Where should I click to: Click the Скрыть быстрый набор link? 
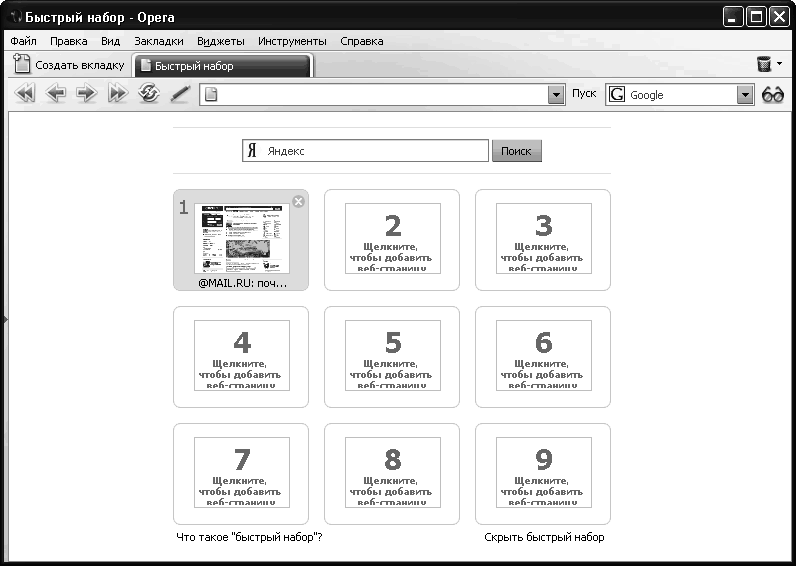[x=544, y=537]
